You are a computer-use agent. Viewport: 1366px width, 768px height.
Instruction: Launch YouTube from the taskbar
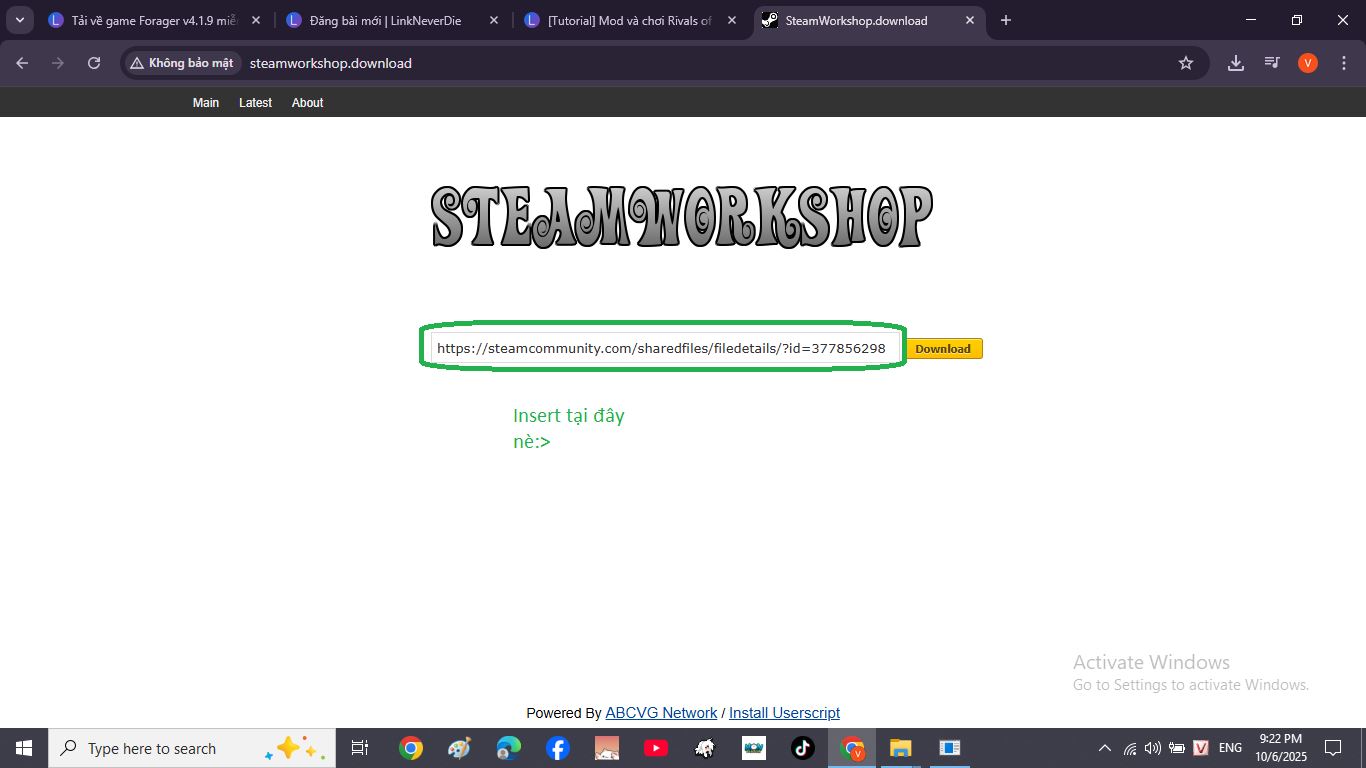656,748
